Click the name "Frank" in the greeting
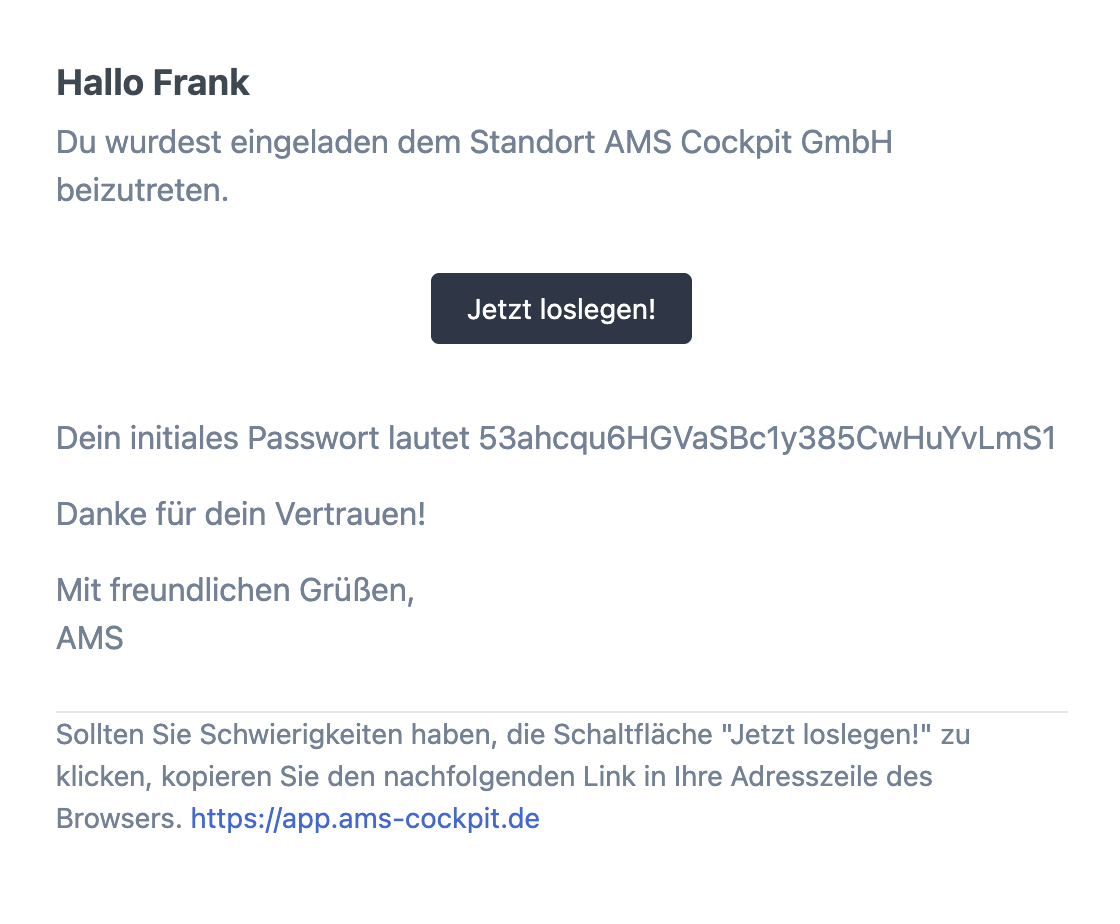Image resolution: width=1120 pixels, height=924 pixels. (x=200, y=82)
